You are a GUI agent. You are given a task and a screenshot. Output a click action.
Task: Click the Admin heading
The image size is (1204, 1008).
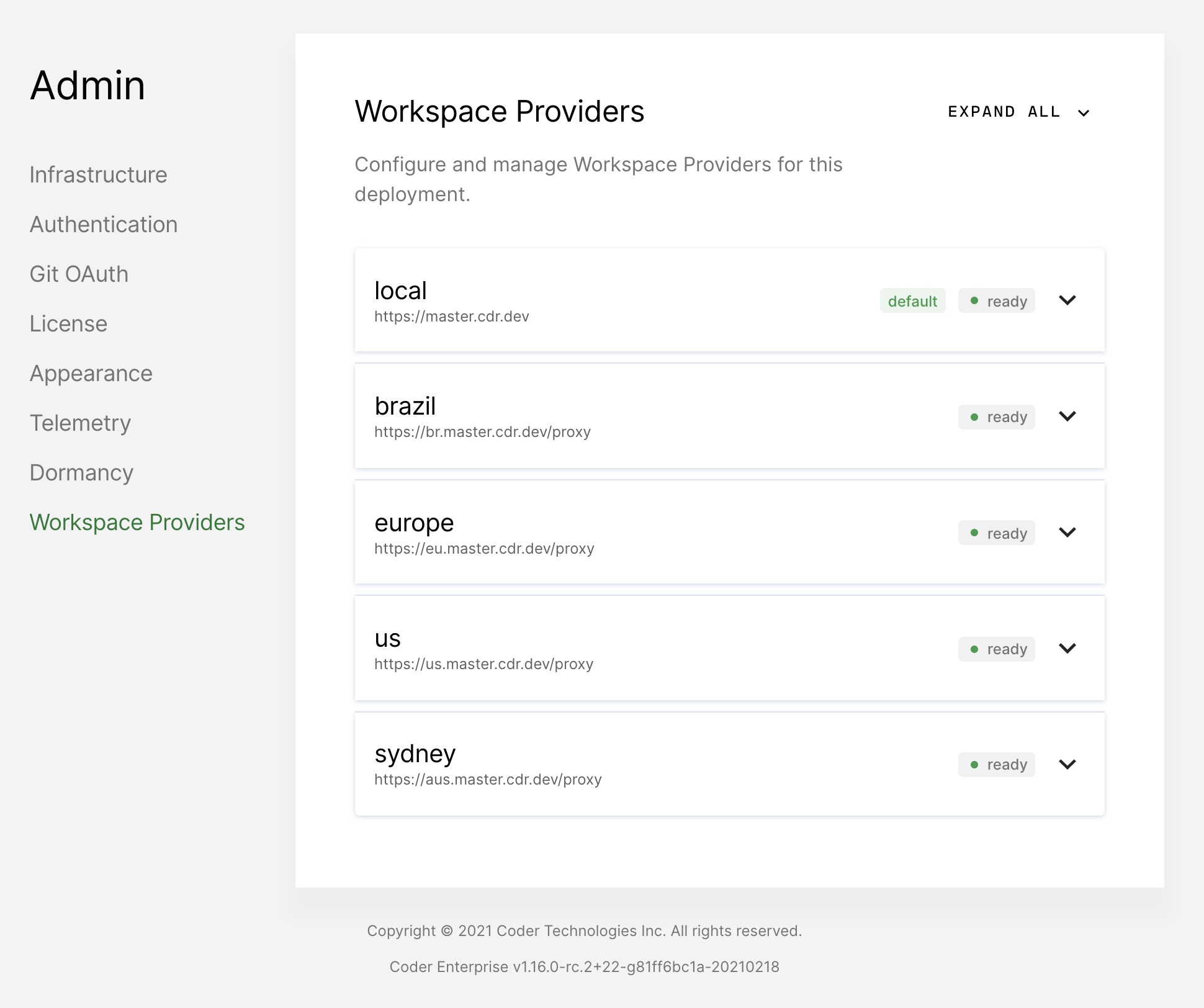click(88, 86)
